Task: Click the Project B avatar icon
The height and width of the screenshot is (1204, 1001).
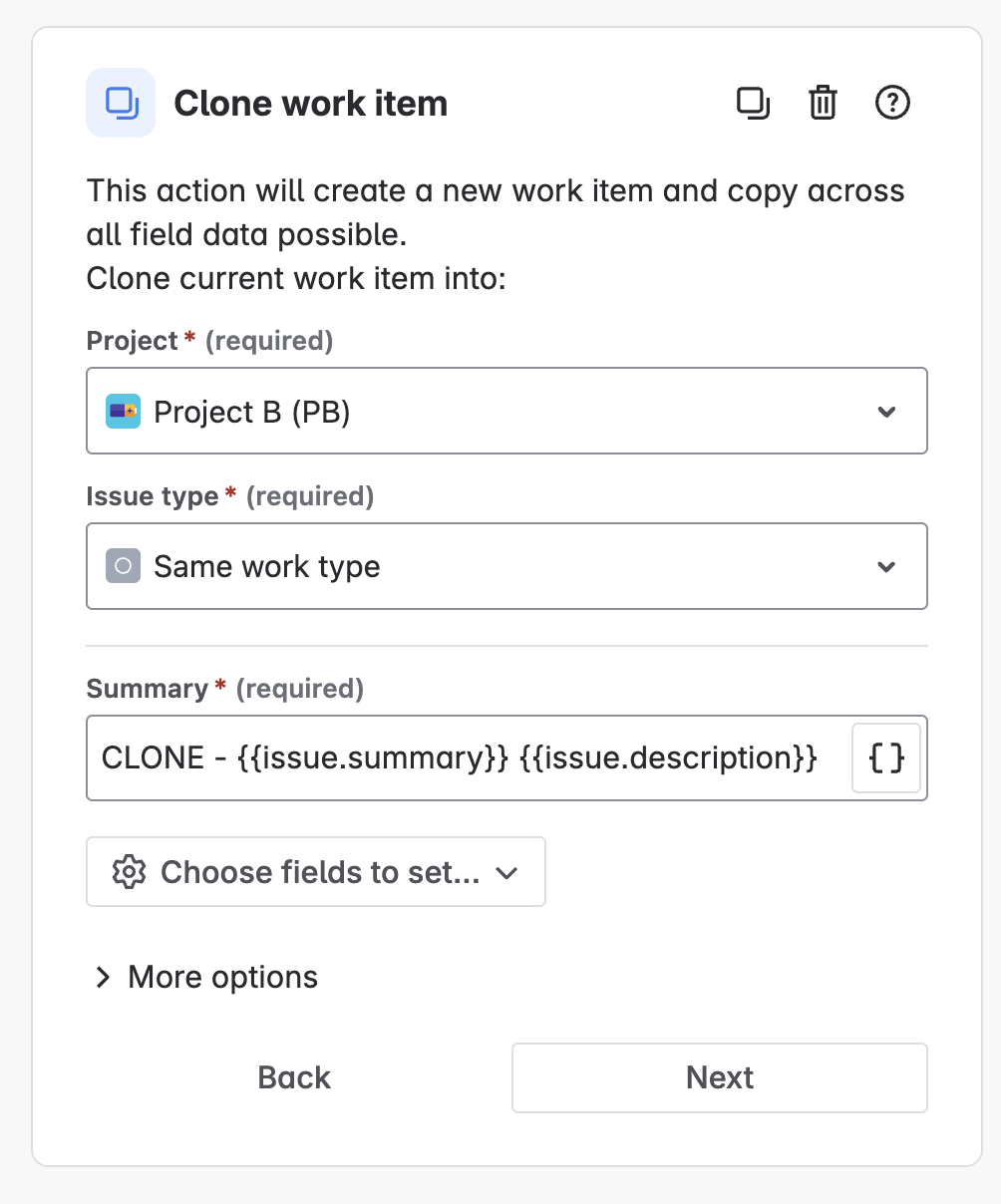Action: point(123,411)
